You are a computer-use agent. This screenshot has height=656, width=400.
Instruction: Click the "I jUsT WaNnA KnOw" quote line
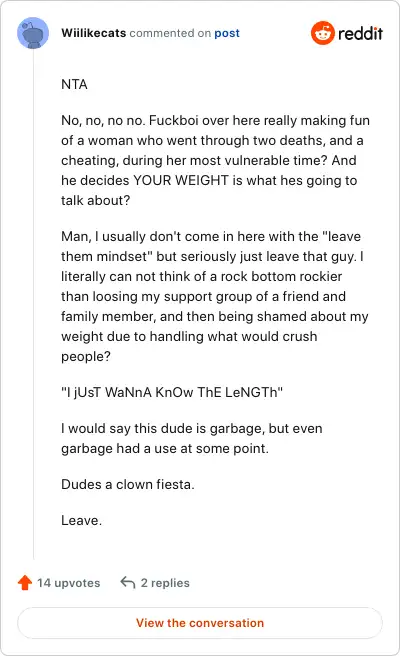(172, 392)
